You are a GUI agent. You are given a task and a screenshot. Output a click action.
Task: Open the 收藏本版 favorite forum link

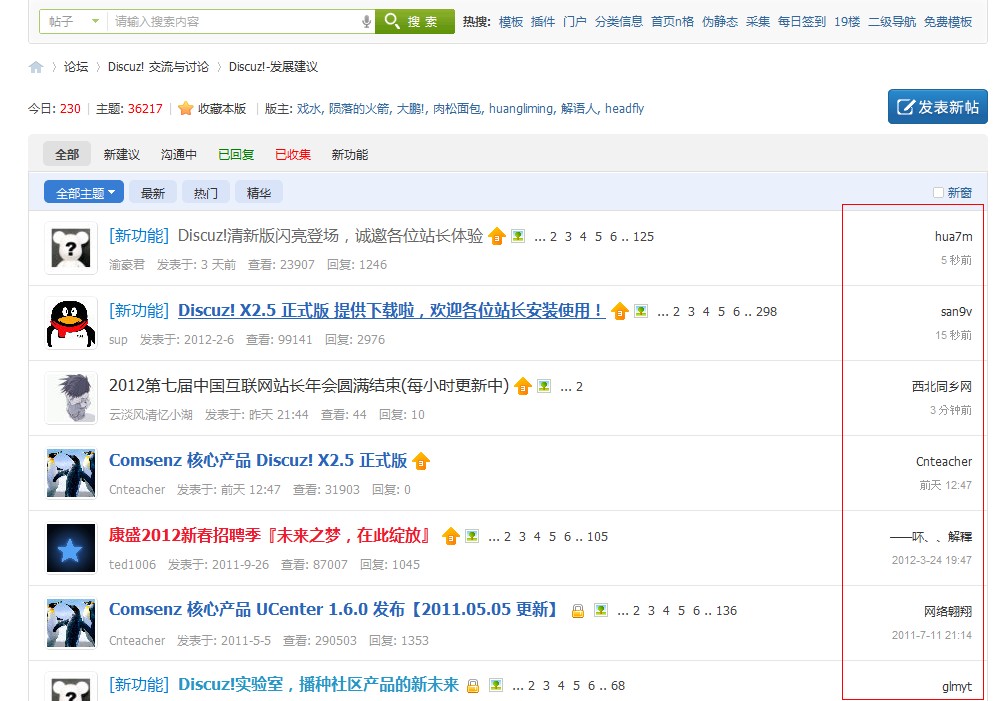(221, 108)
